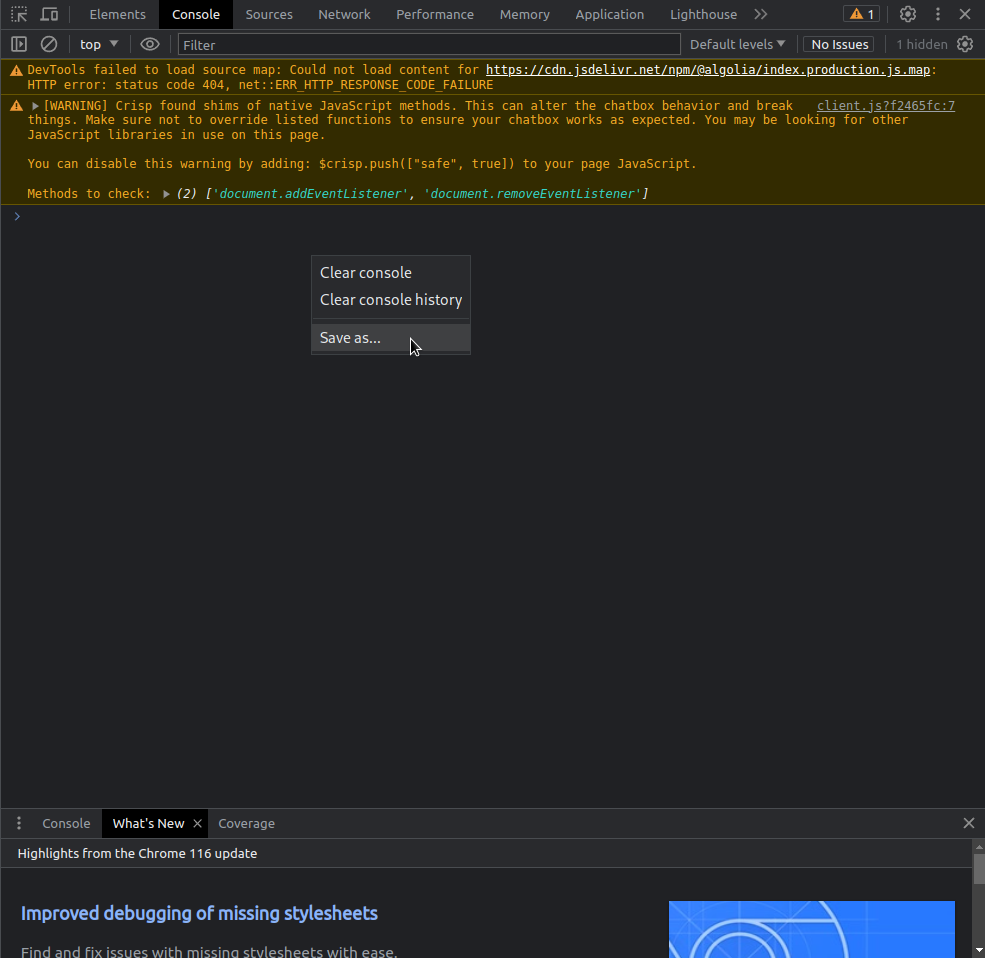Open the algolia source map URL link
Screen dimensions: 985x958
707,70
